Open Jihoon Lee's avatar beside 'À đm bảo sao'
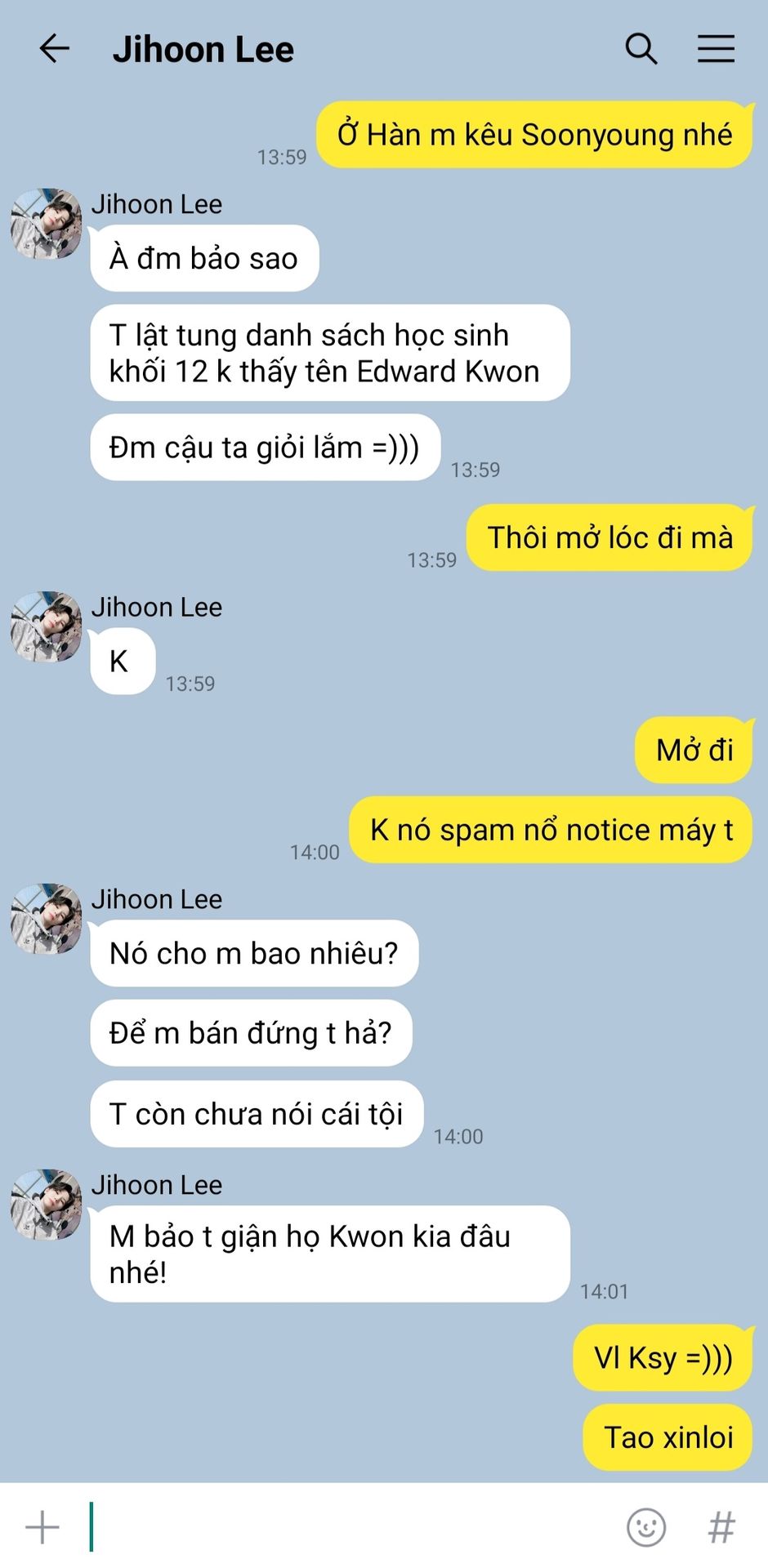The width and height of the screenshot is (768, 1568). coord(47,224)
